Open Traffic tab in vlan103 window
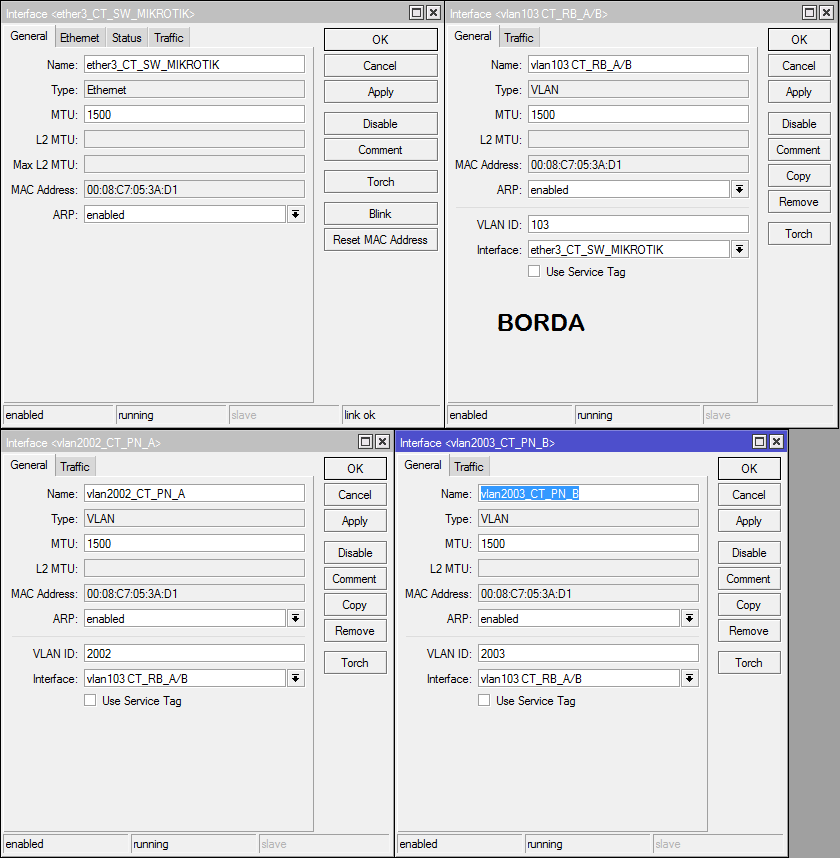The image size is (840, 858). (519, 38)
